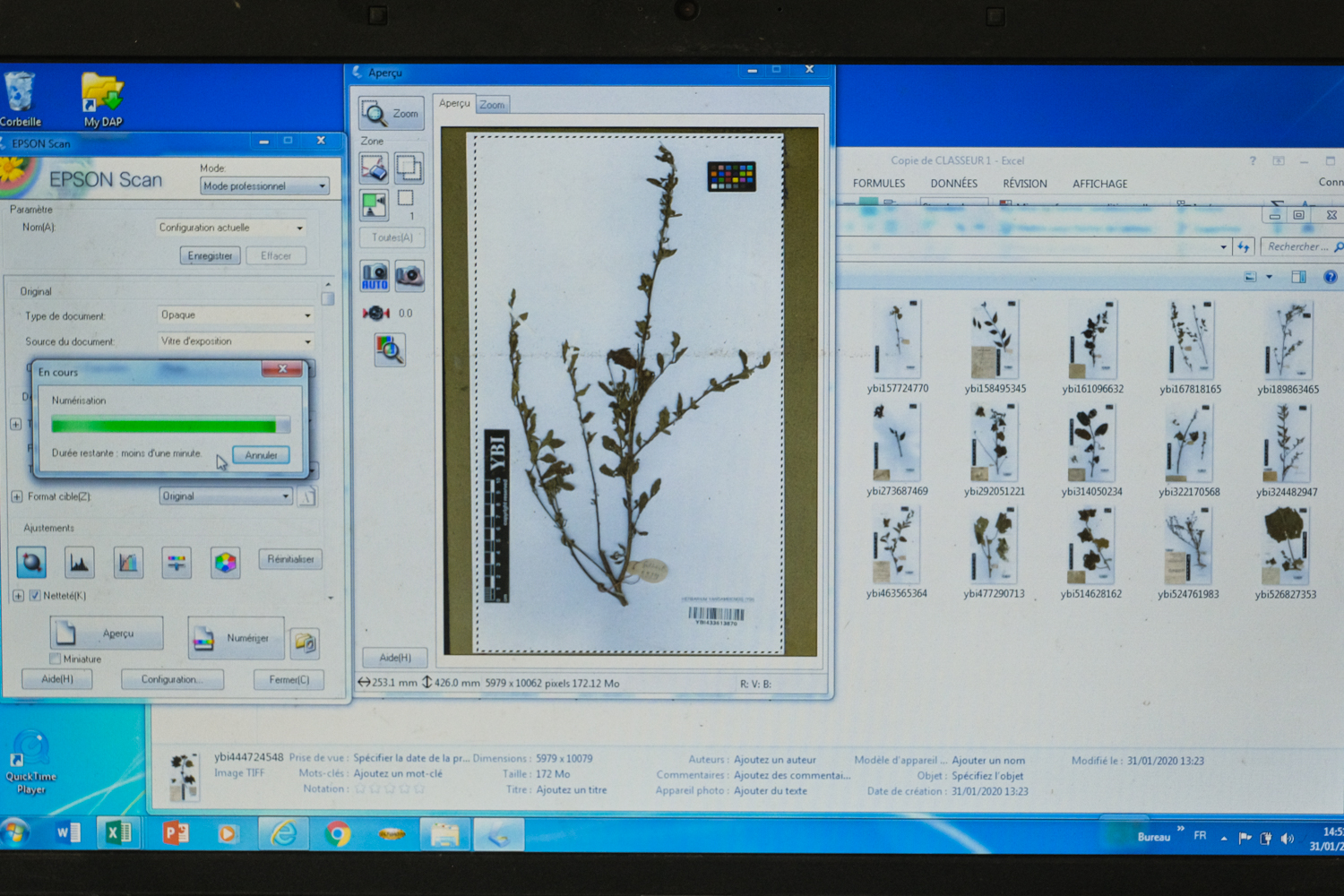Viewport: 1344px width, 896px height.
Task: Switch to the Zoom tab
Action: pyautogui.click(x=492, y=105)
